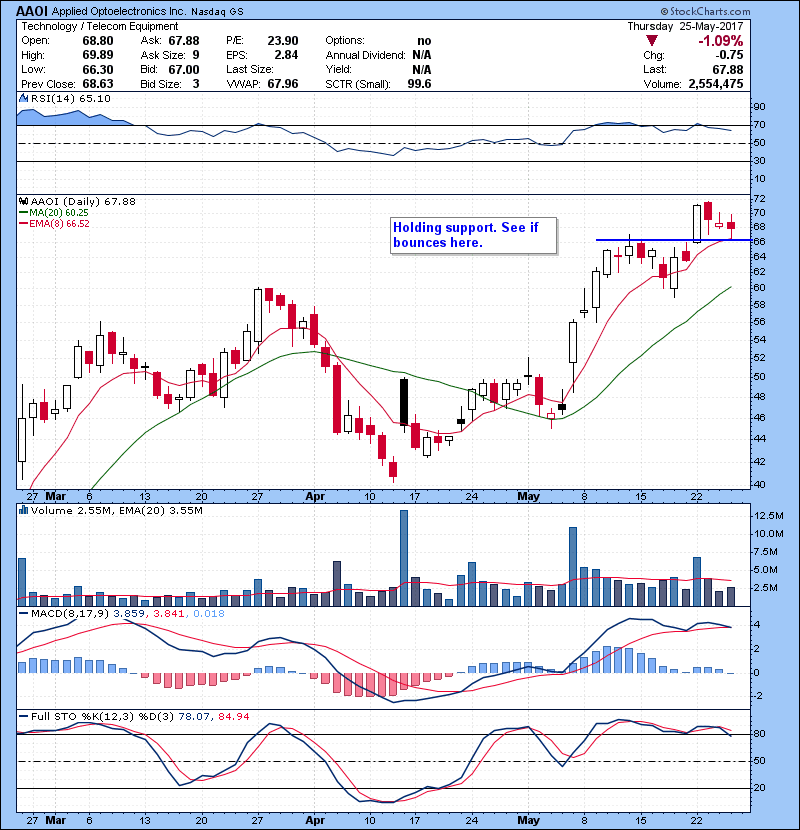The height and width of the screenshot is (830, 800).
Task: Click the Last 67.88 value
Action: (x=727, y=69)
